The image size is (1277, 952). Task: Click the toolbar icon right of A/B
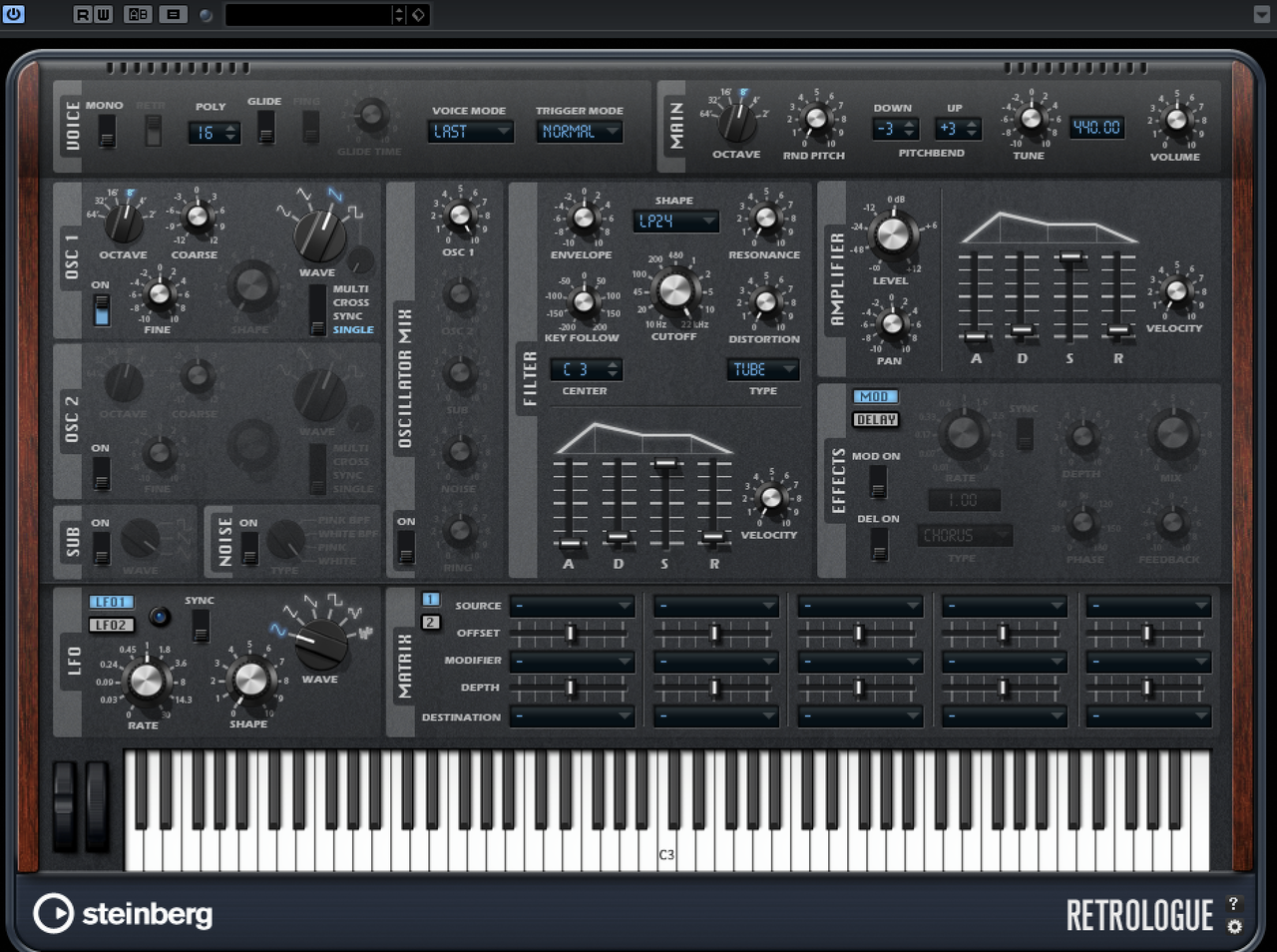point(173,14)
